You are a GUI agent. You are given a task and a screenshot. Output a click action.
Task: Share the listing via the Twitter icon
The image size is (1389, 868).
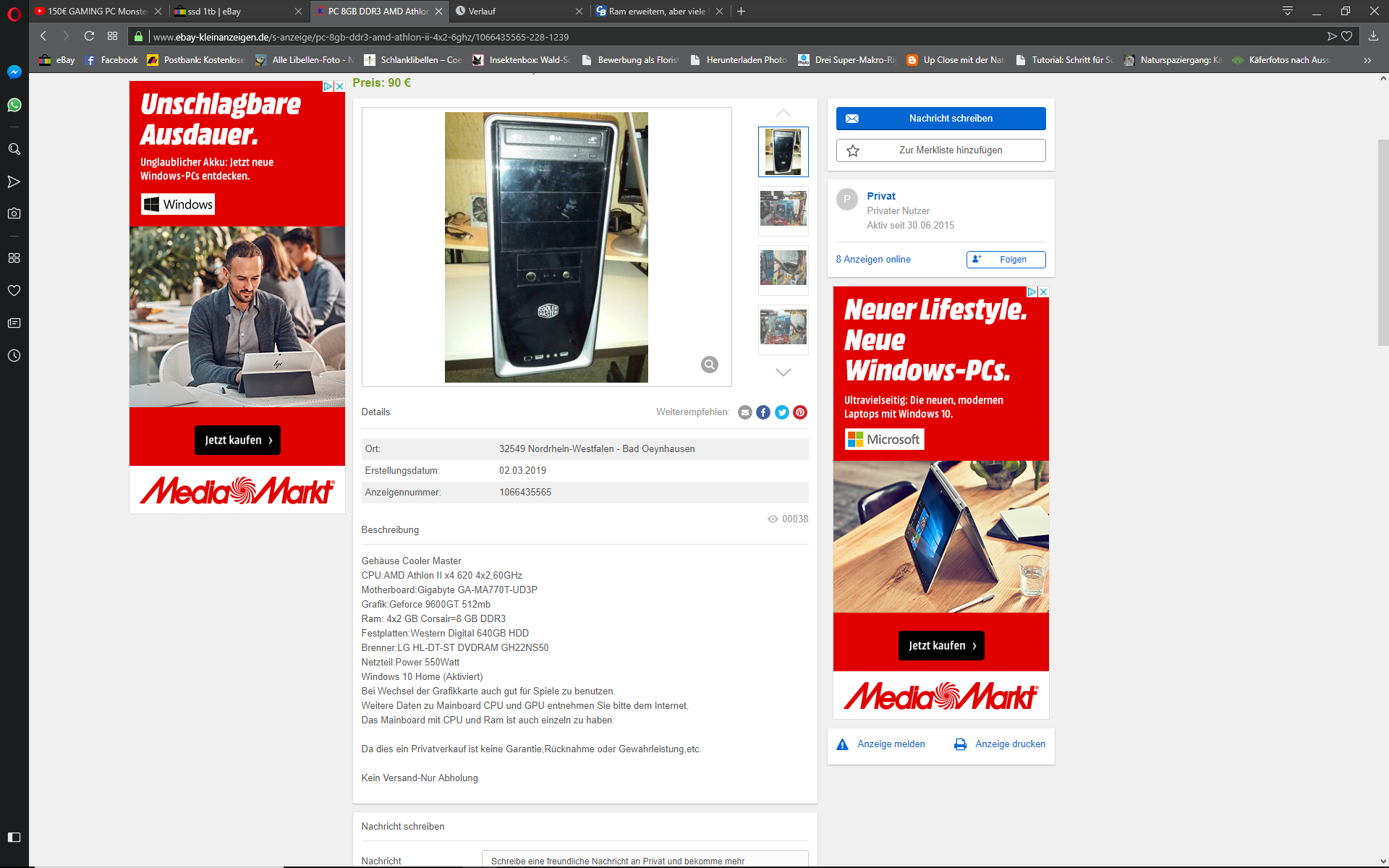[x=782, y=412]
